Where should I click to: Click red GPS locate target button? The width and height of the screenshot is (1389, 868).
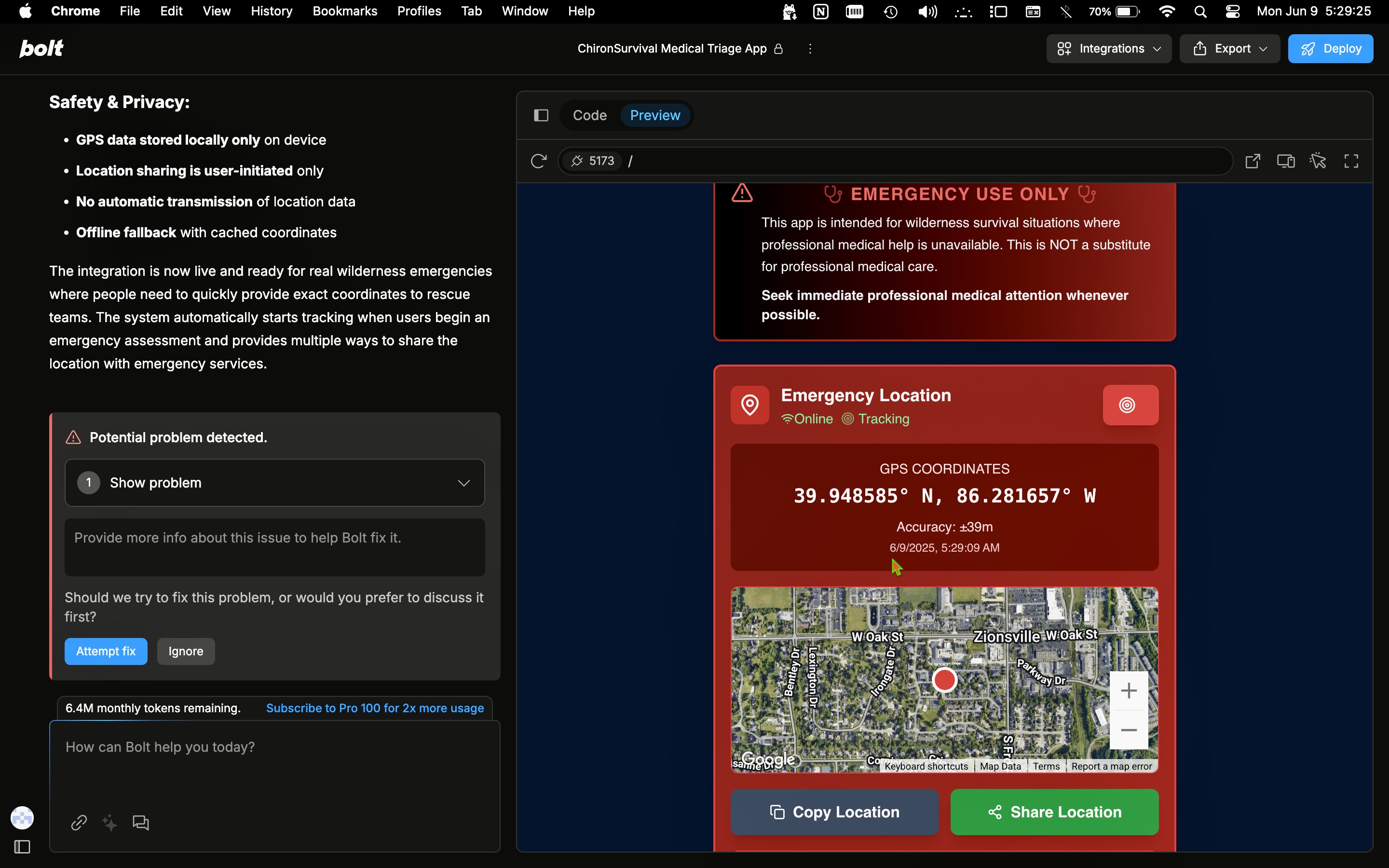click(1130, 405)
